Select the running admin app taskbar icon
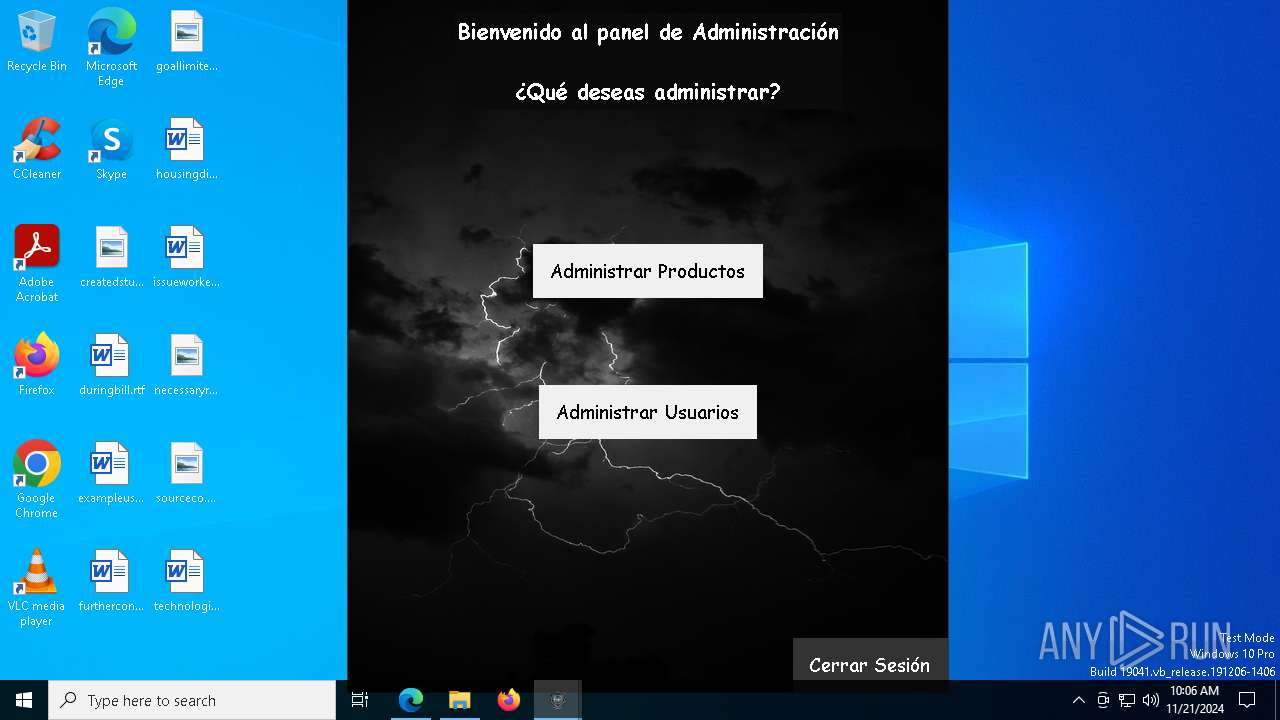 coord(558,700)
